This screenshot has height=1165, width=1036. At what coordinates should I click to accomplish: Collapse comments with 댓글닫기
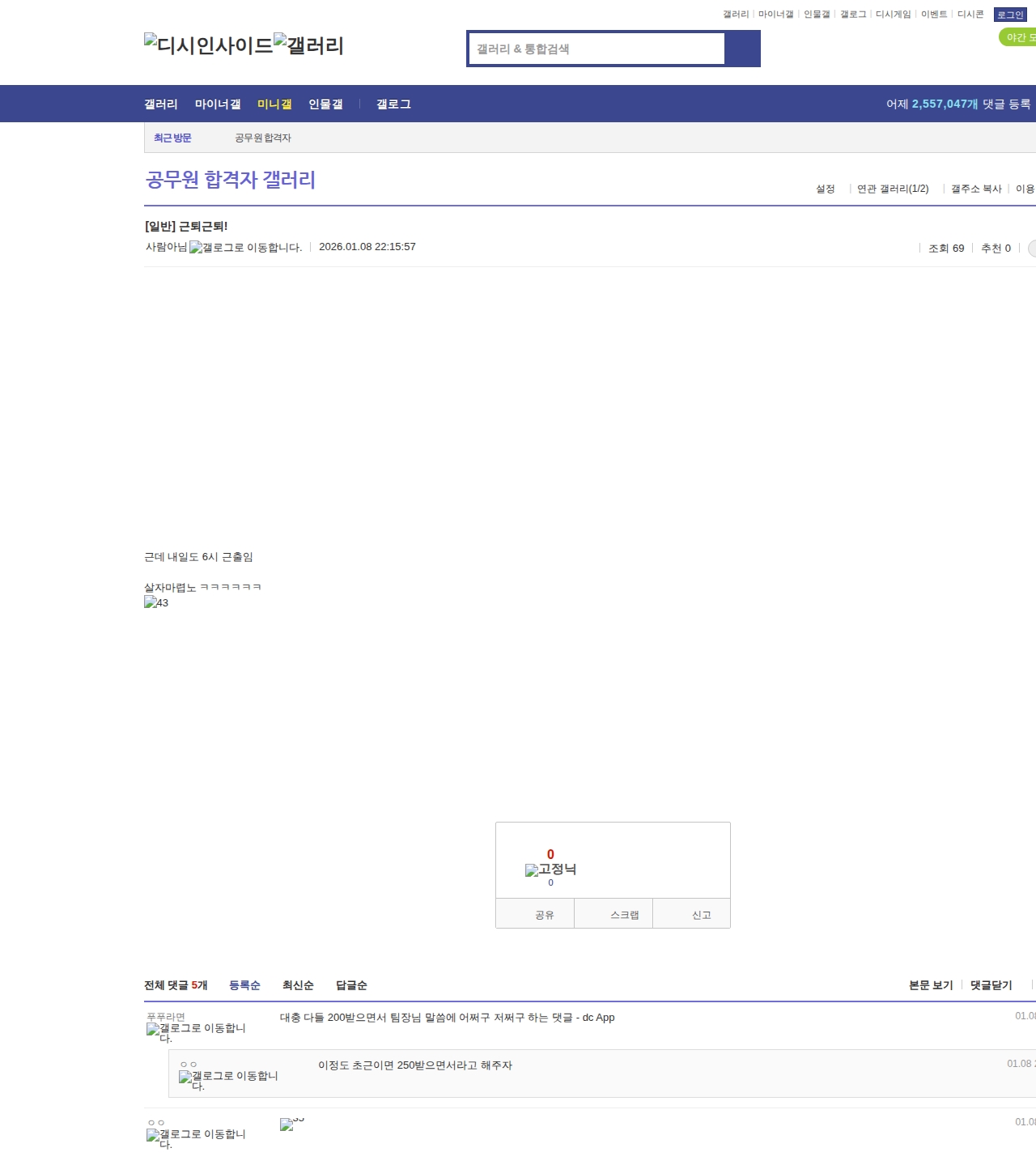click(991, 985)
